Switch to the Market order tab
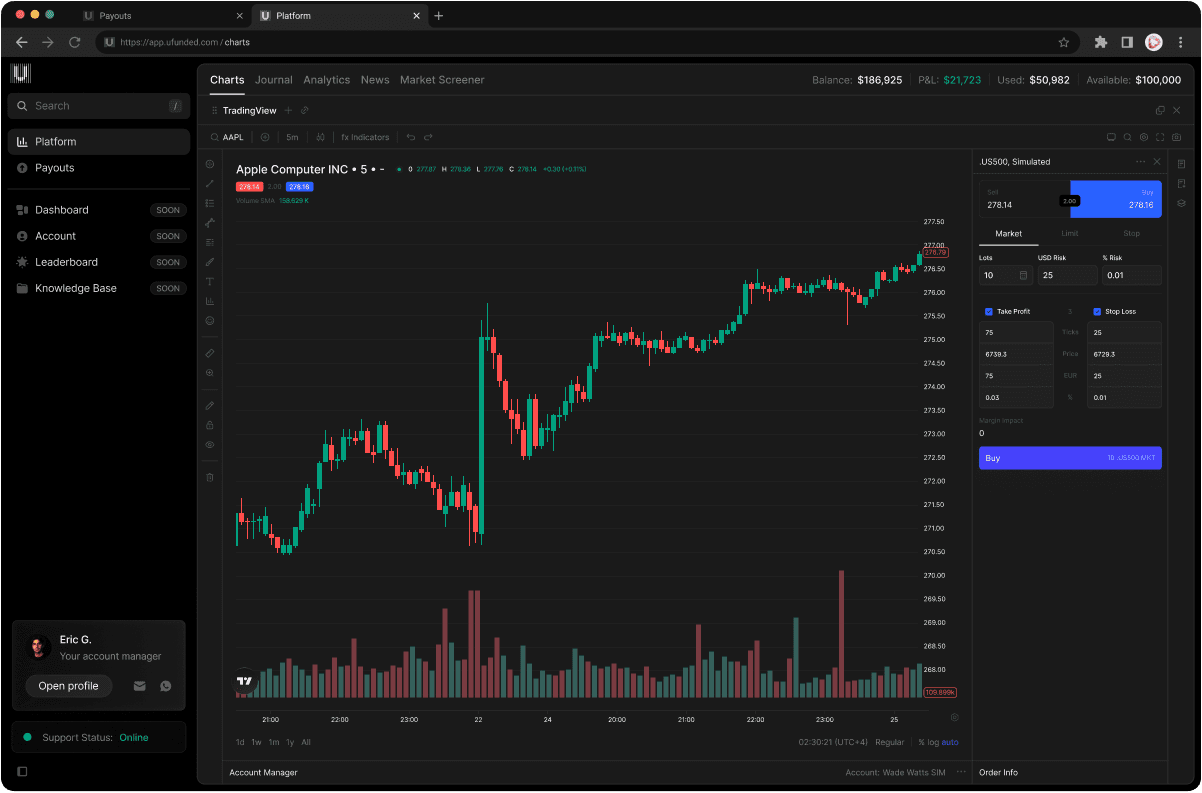 tap(1008, 233)
